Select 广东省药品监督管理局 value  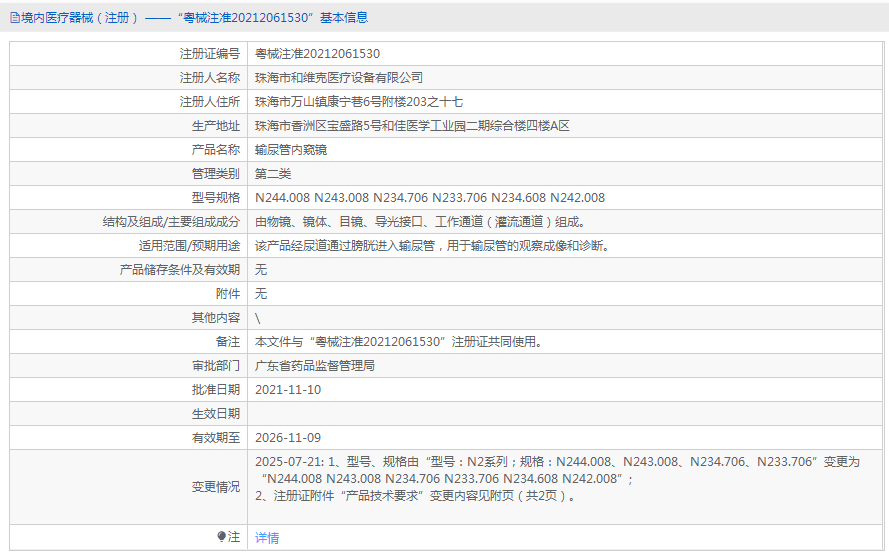point(315,366)
